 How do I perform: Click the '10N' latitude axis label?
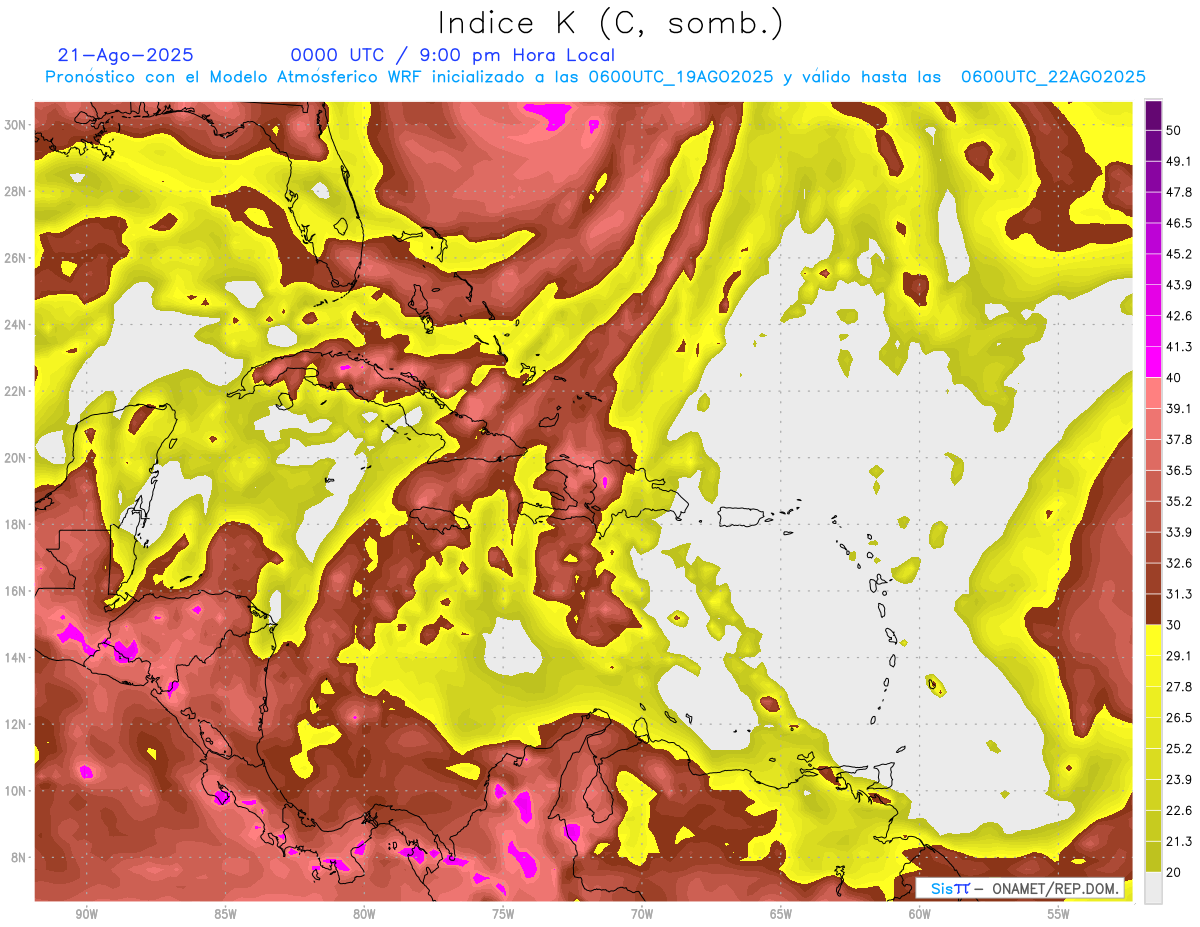tap(16, 791)
